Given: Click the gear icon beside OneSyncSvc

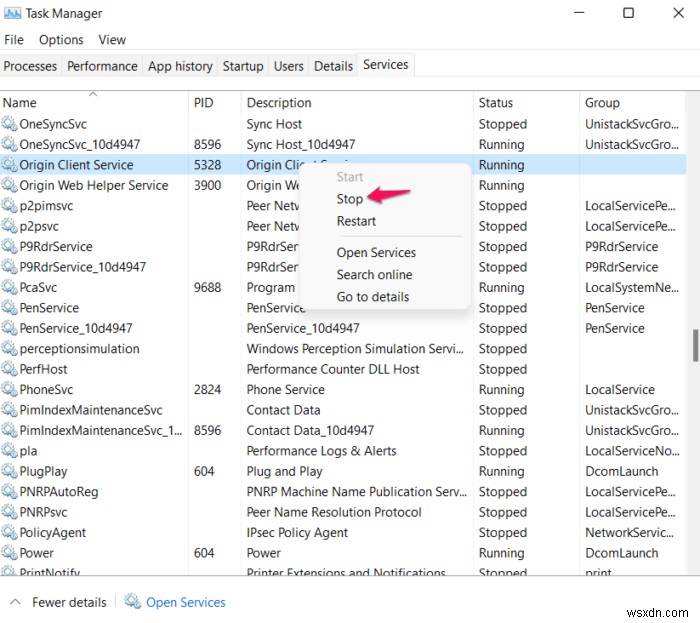Looking at the screenshot, I should coord(9,124).
